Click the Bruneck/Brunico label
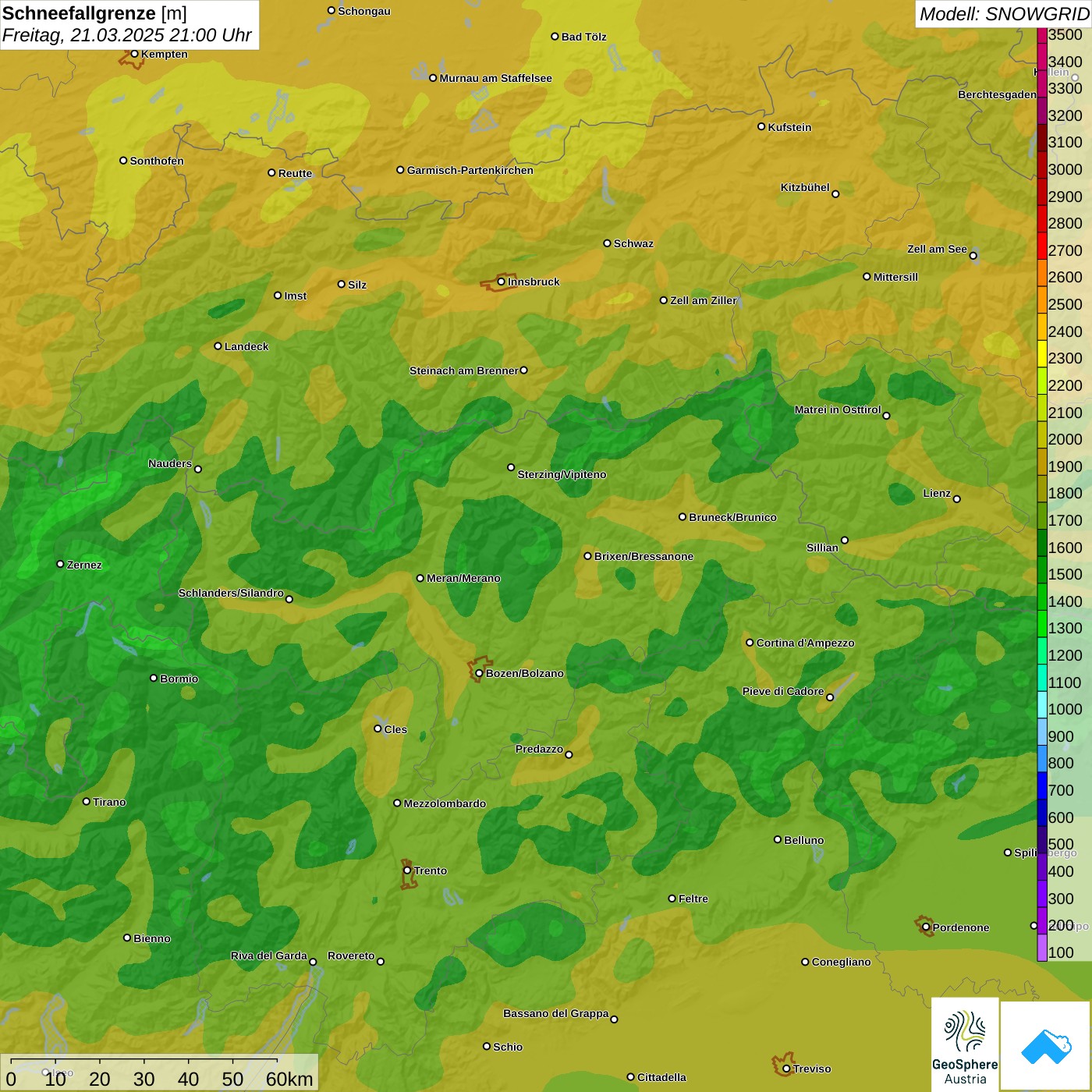 pos(732,517)
